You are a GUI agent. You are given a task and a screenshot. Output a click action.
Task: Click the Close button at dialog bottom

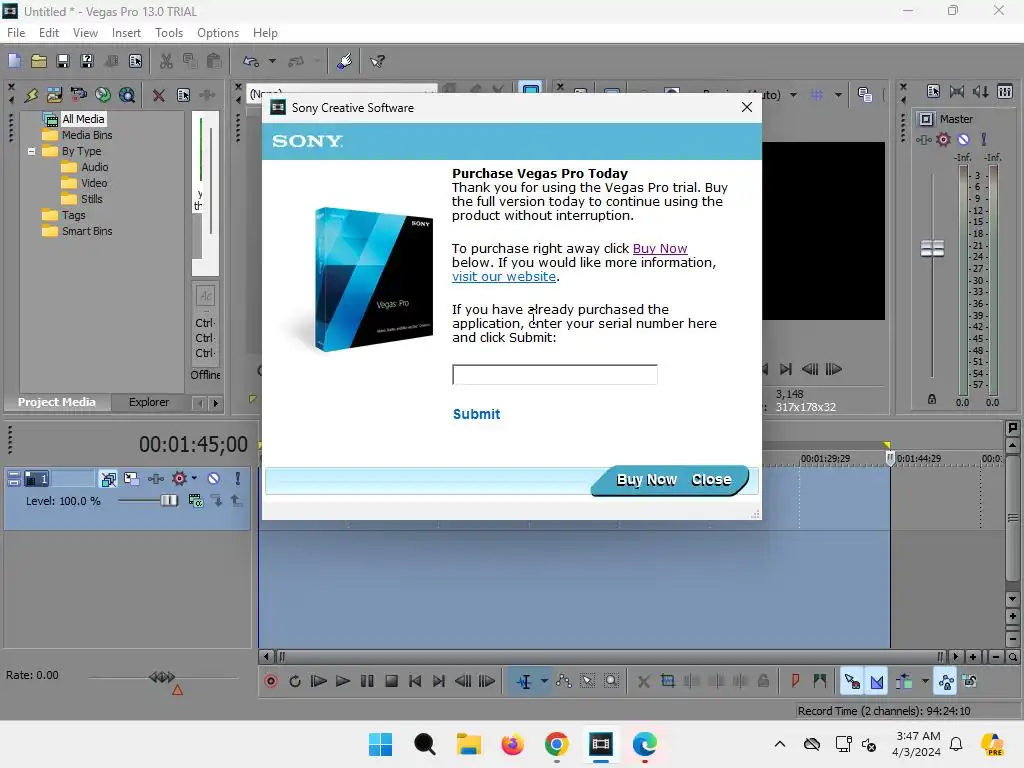point(711,480)
